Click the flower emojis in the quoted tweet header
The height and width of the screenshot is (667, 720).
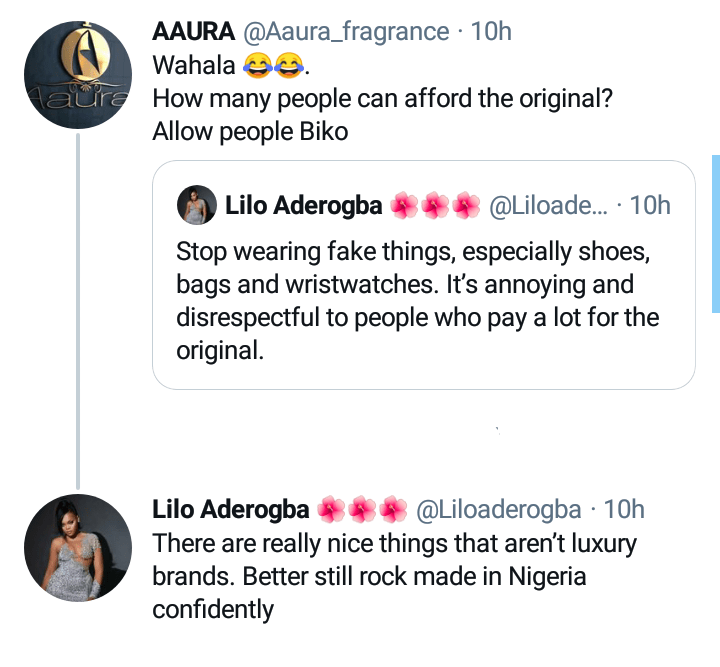tap(434, 206)
